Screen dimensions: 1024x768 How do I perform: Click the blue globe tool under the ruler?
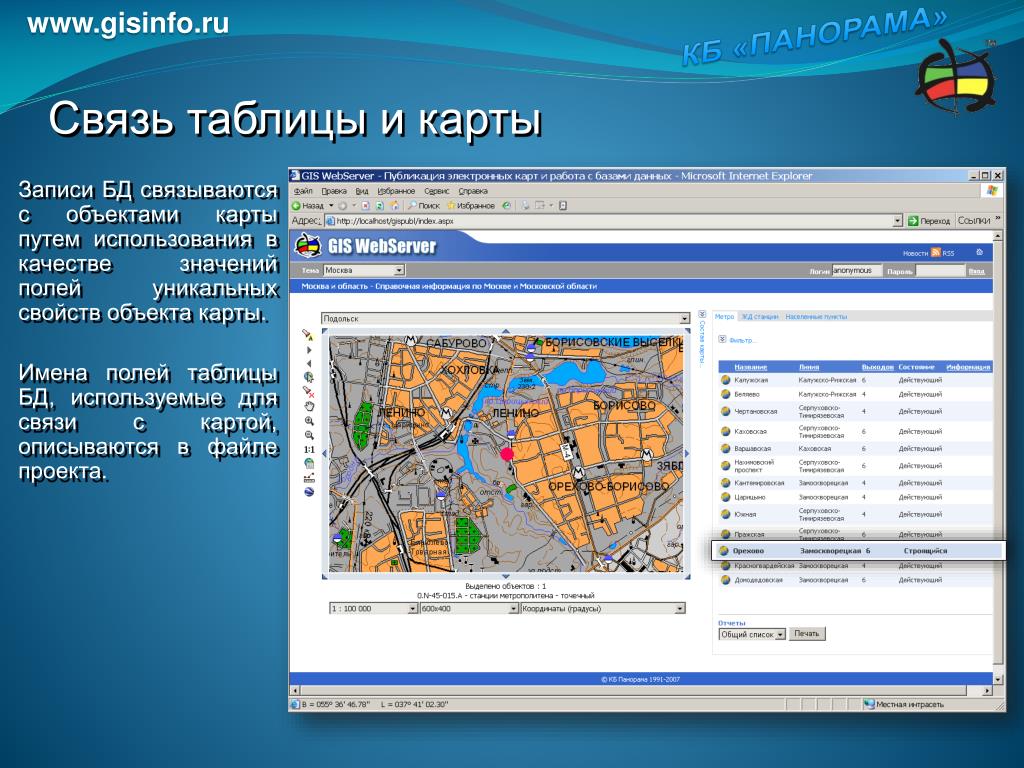pos(309,492)
